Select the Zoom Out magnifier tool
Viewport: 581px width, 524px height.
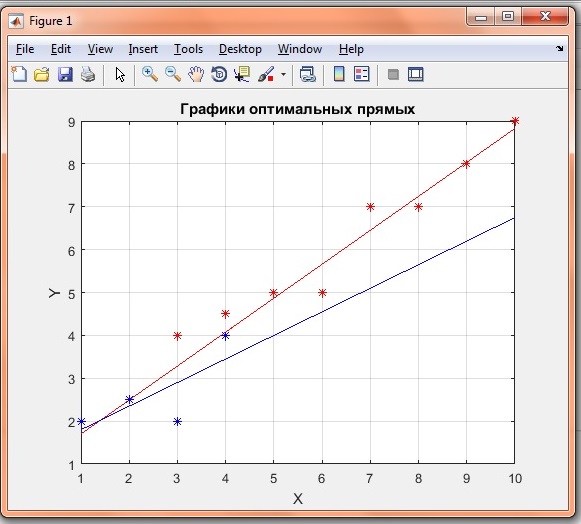[173, 74]
